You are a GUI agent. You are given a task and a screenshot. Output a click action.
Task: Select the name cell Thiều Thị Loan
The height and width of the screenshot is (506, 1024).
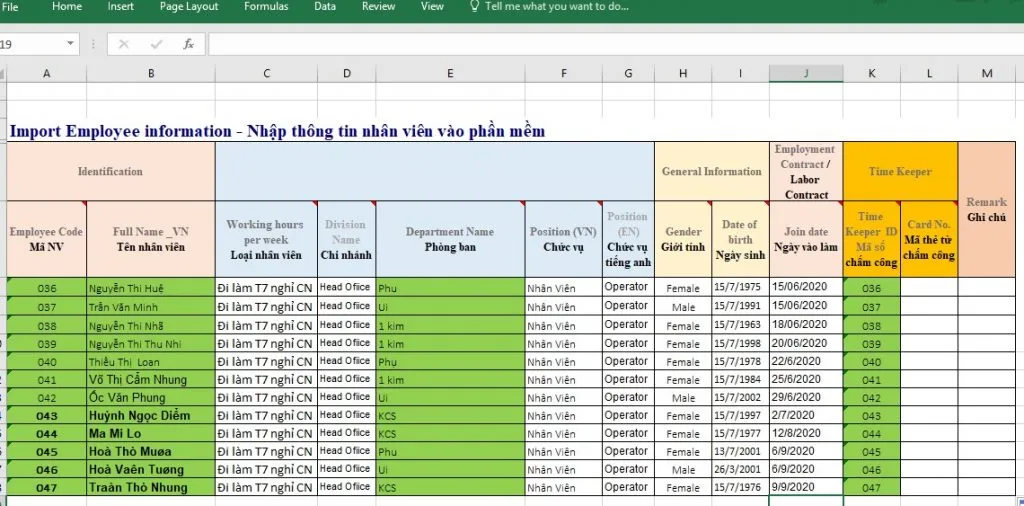151,361
